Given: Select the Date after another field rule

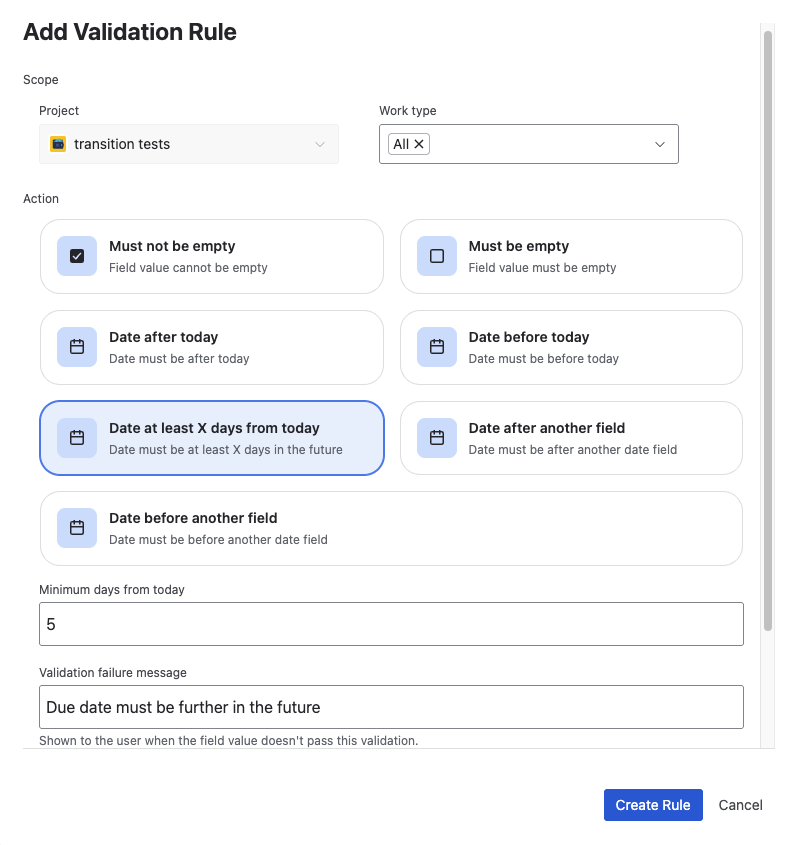Looking at the screenshot, I should pyautogui.click(x=570, y=438).
